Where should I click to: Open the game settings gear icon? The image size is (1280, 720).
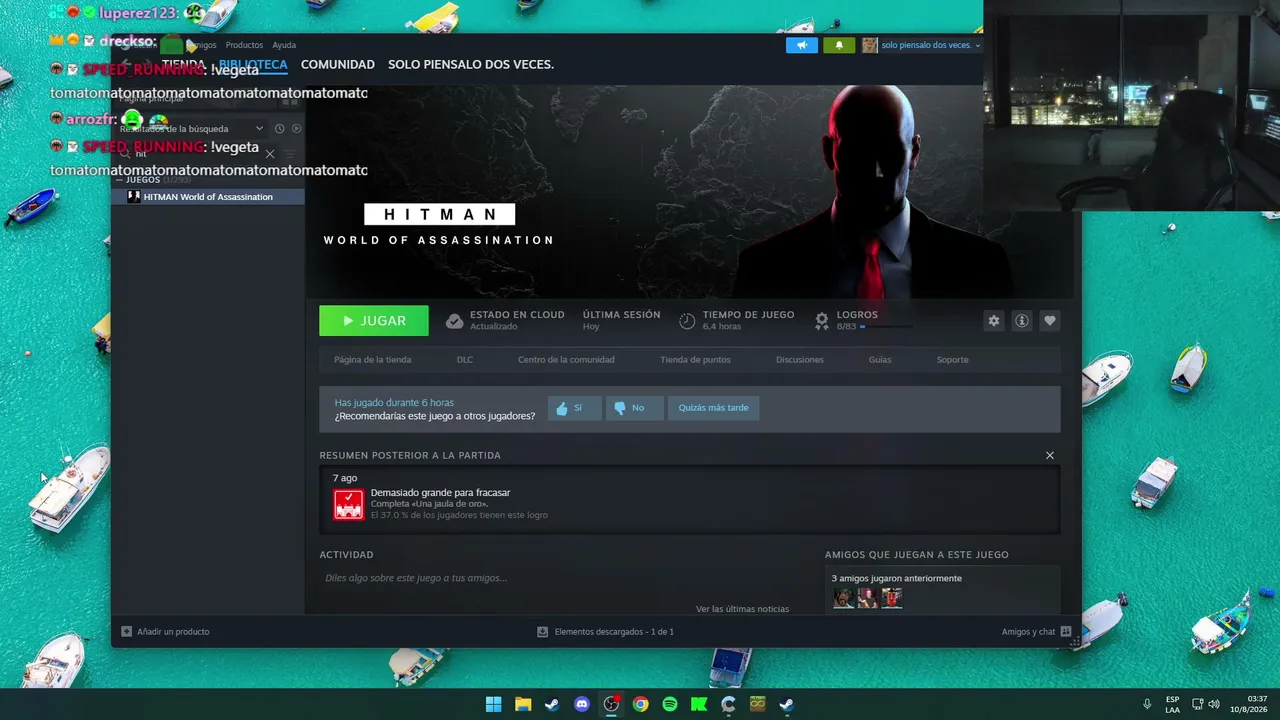(x=994, y=321)
